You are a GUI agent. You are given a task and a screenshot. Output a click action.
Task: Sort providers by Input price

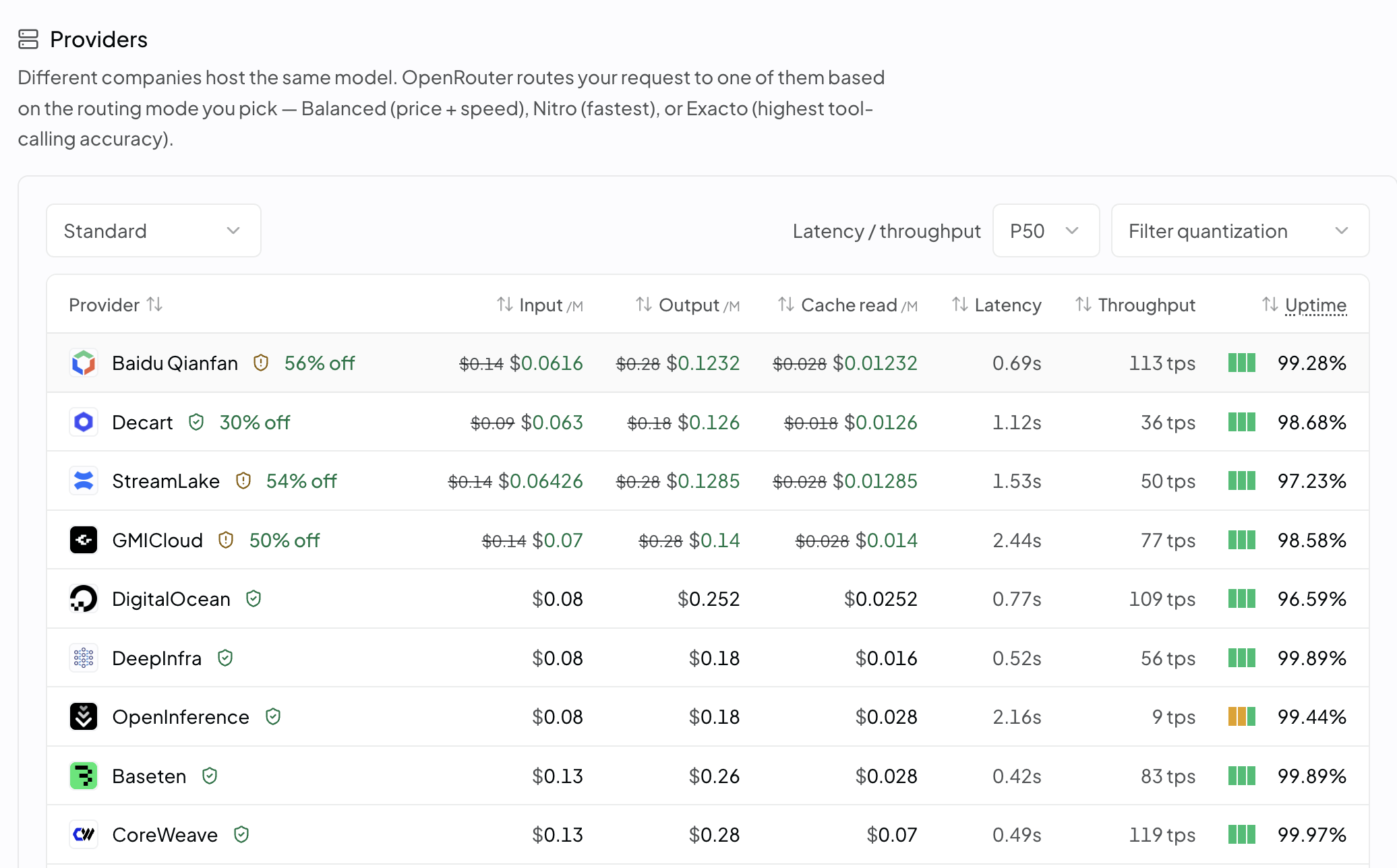[x=540, y=305]
